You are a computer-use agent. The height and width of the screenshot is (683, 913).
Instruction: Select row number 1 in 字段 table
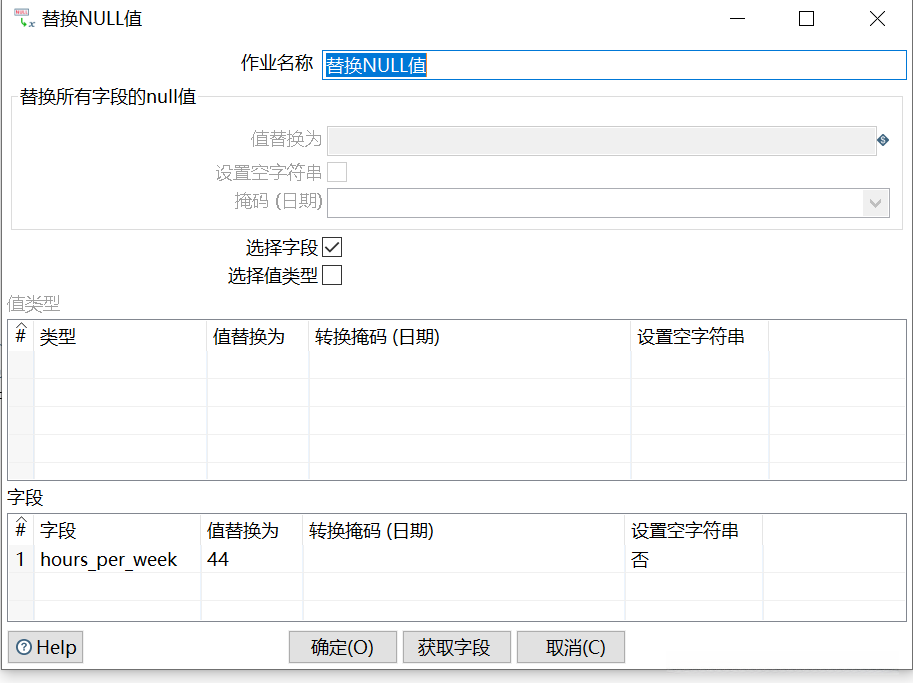[x=20, y=559]
